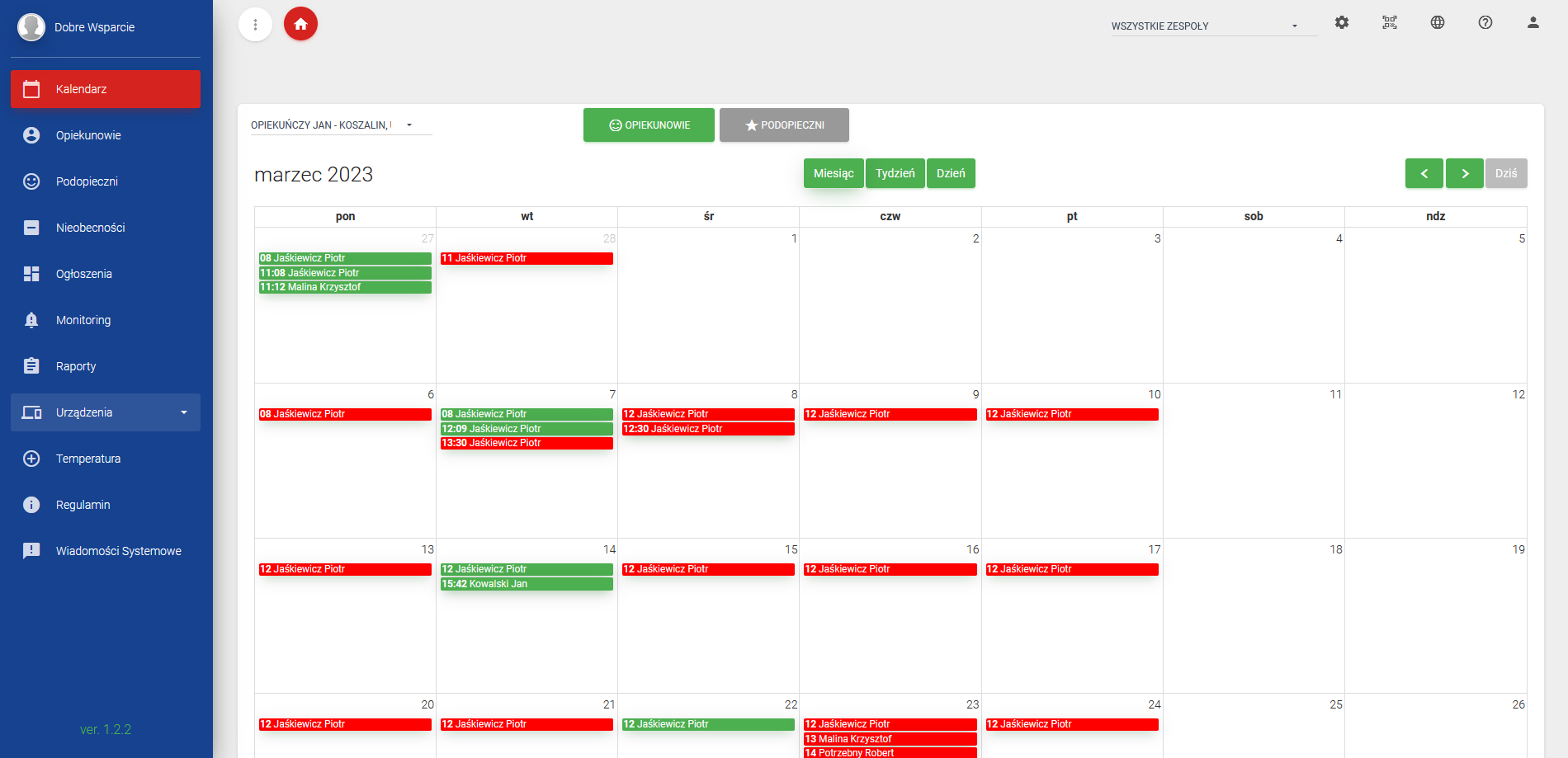The width and height of the screenshot is (1568, 758).
Task: Go to home via red home icon
Action: click(300, 24)
